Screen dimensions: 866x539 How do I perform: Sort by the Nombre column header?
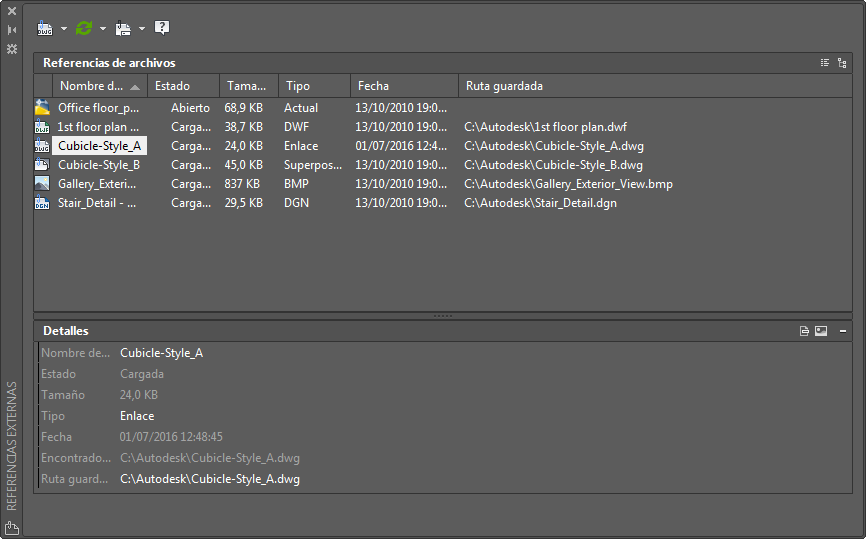[x=92, y=86]
